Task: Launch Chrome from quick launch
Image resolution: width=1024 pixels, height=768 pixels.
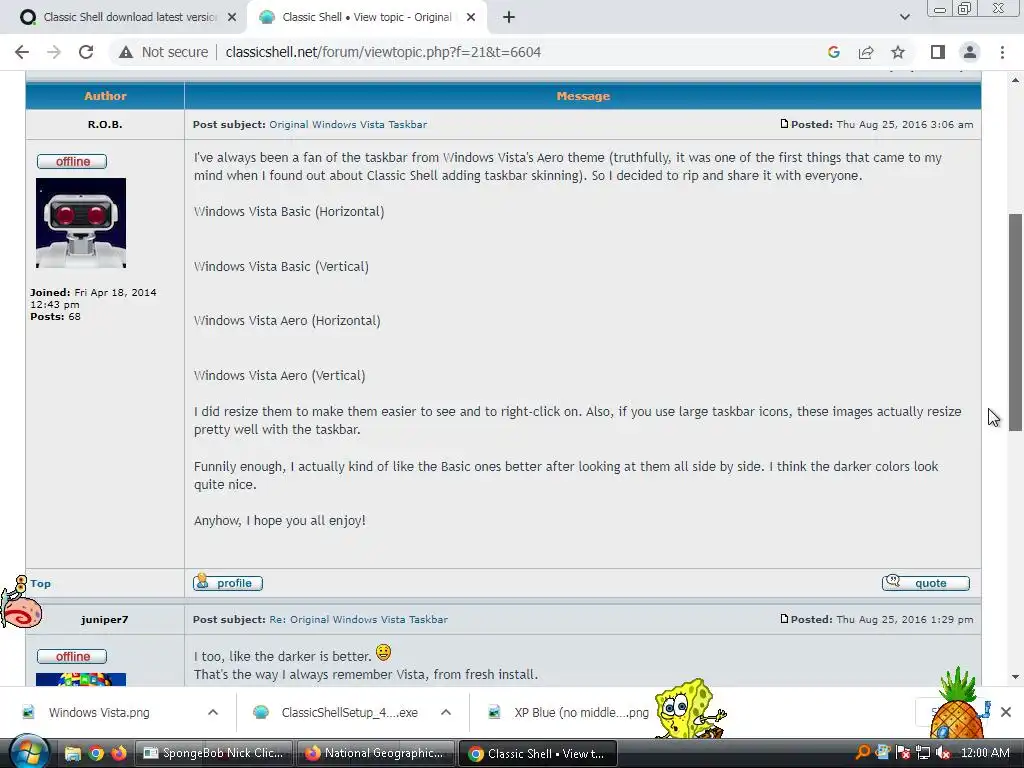Action: click(96, 754)
